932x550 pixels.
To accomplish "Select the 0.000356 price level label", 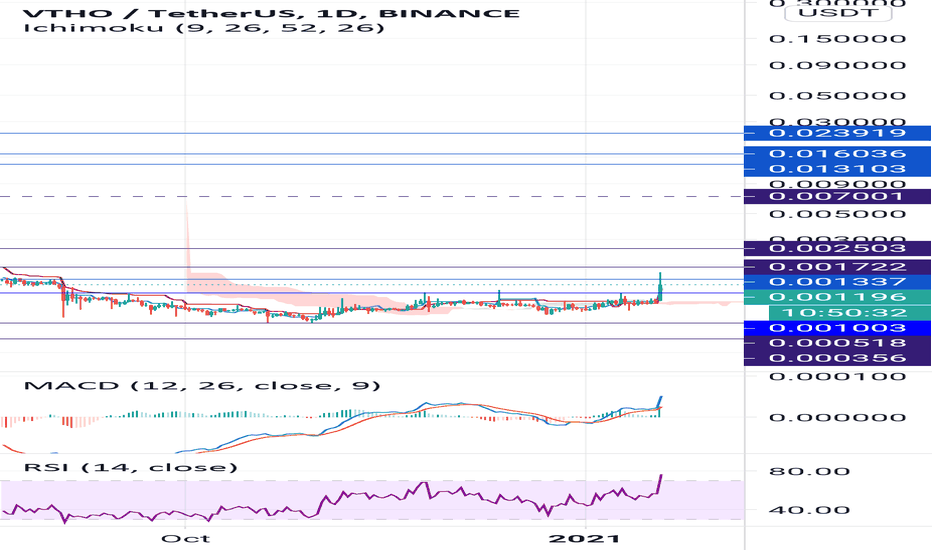I will (837, 358).
